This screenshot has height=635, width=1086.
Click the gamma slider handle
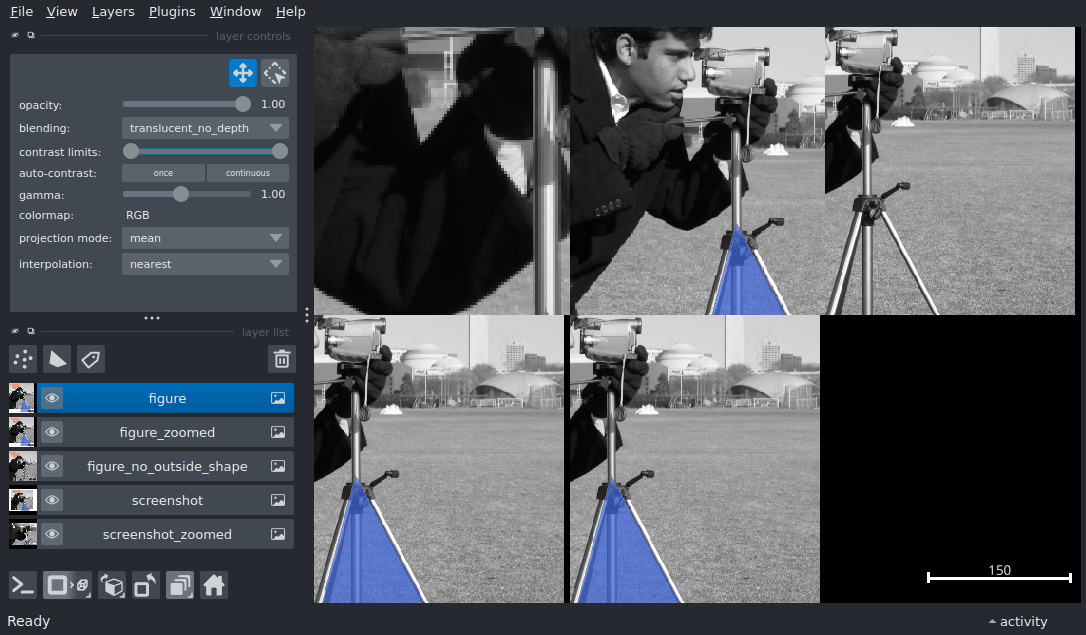181,194
